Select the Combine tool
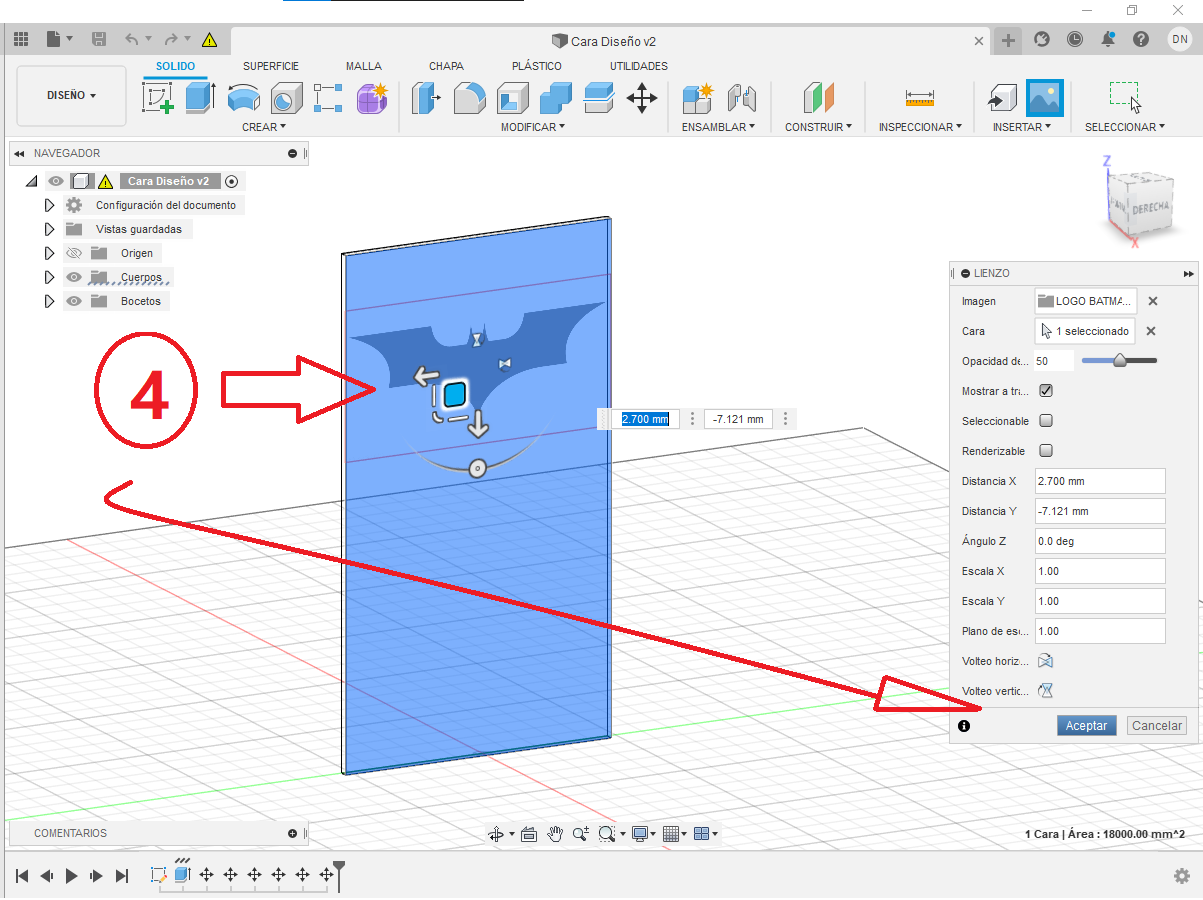This screenshot has height=900, width=1203. pyautogui.click(x=555, y=99)
